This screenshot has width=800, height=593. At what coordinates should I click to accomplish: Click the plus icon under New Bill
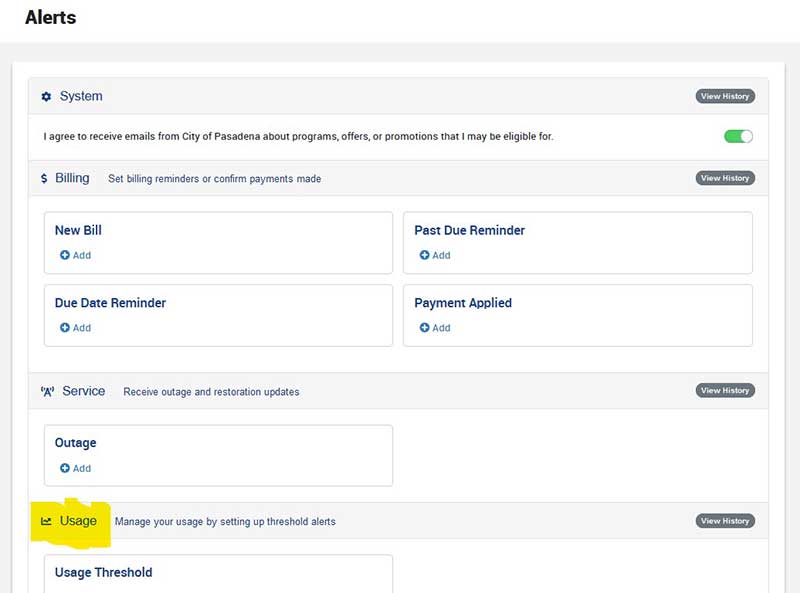tap(65, 256)
